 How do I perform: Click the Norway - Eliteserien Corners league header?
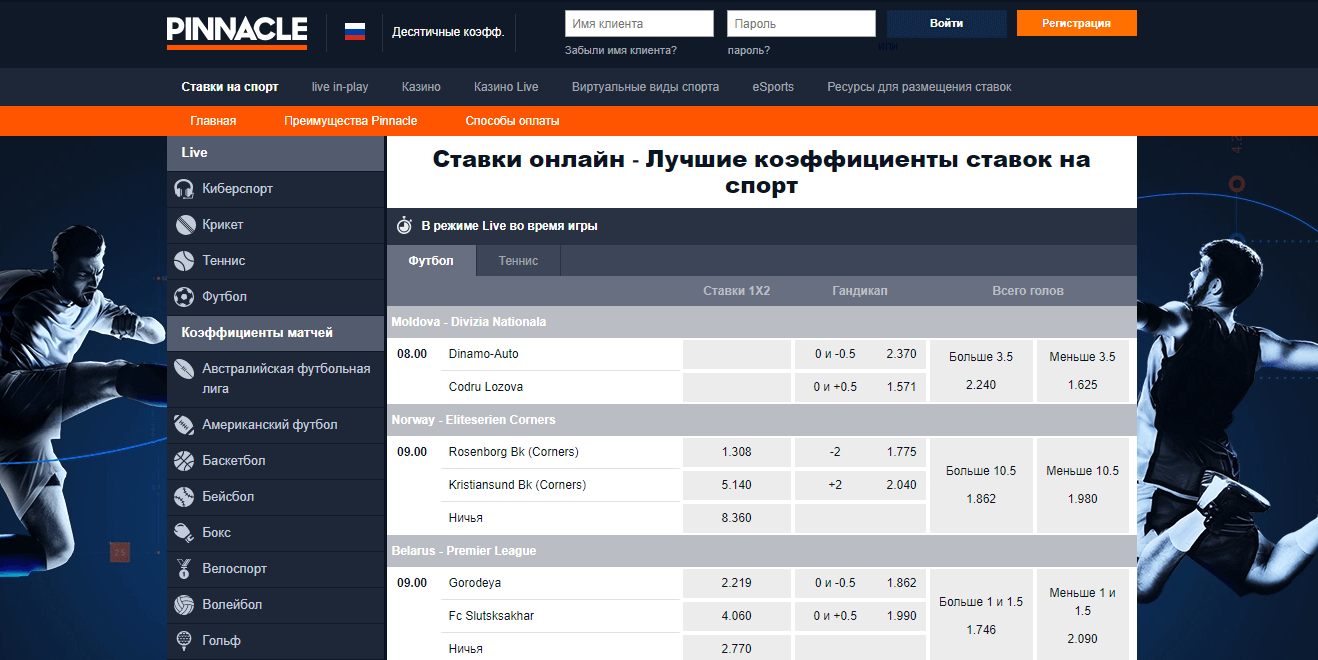tap(762, 420)
